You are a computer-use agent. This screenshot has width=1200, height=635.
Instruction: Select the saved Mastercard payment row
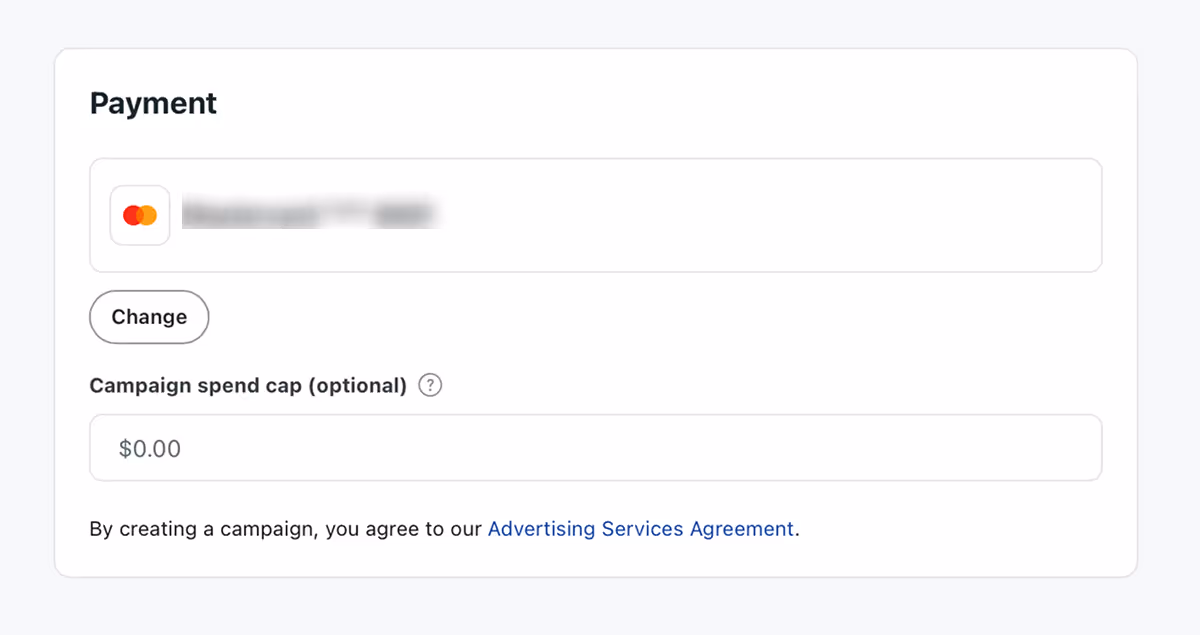click(595, 214)
